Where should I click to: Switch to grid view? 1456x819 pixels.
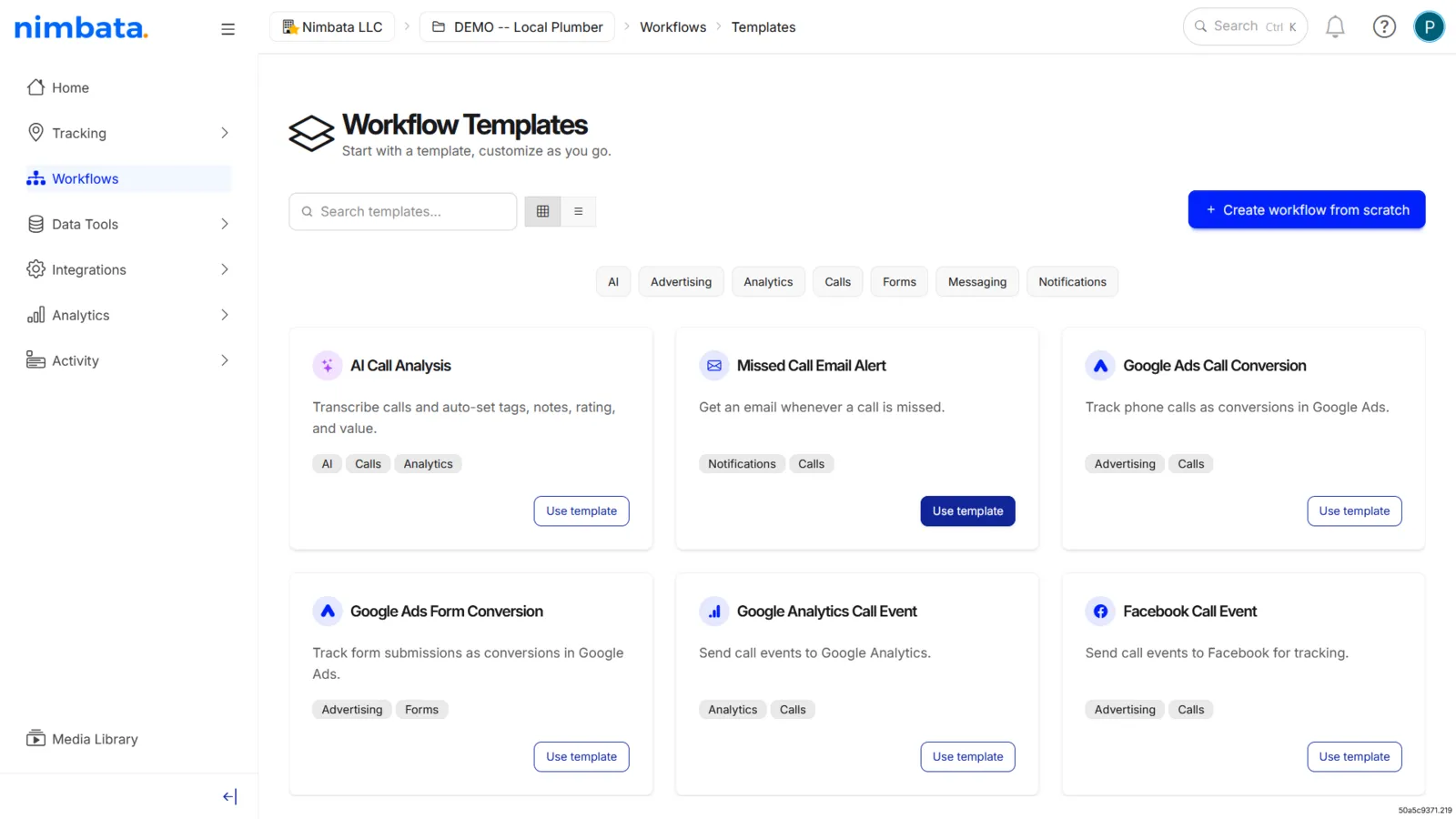(x=542, y=211)
